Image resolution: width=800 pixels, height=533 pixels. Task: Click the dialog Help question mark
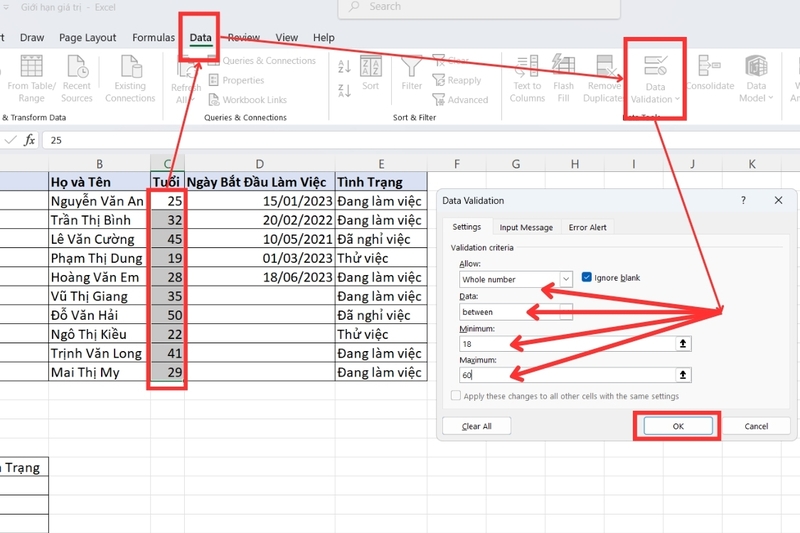click(743, 200)
